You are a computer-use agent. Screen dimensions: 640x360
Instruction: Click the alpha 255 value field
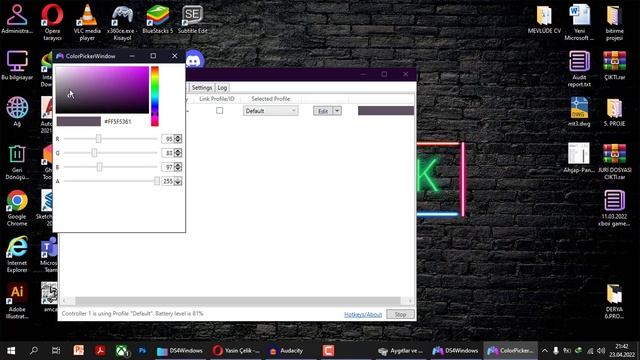pos(168,181)
